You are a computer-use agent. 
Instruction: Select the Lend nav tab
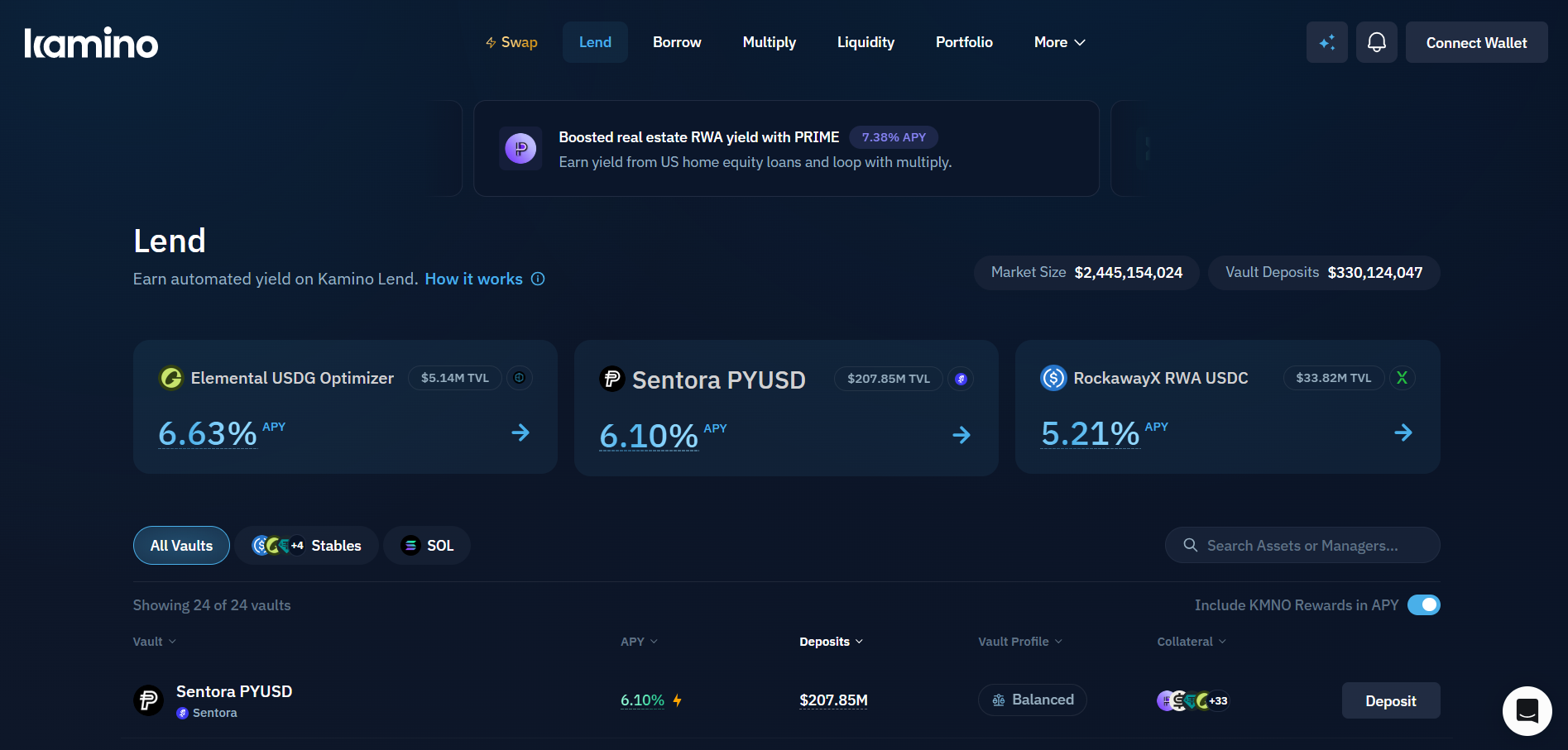click(595, 42)
